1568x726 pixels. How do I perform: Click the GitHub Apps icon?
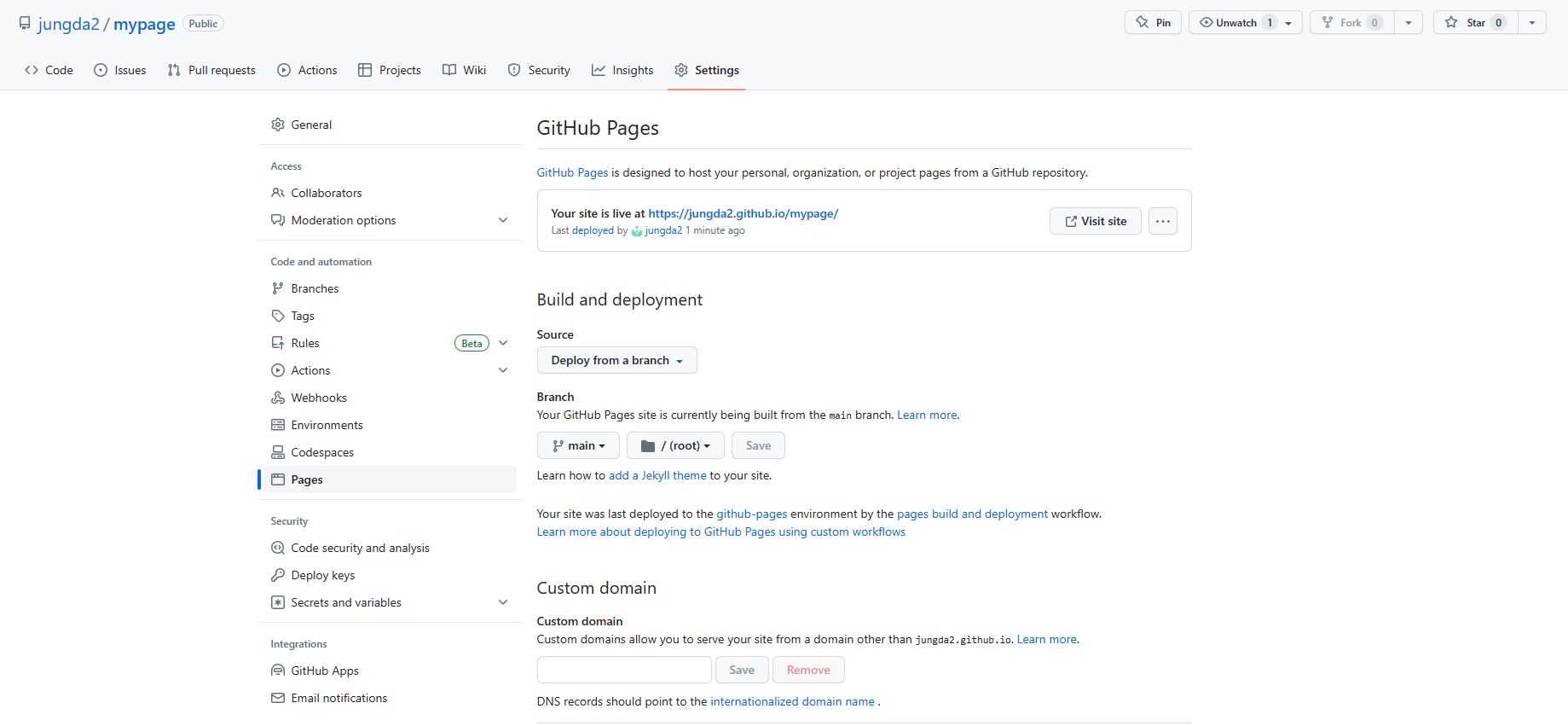click(x=278, y=671)
